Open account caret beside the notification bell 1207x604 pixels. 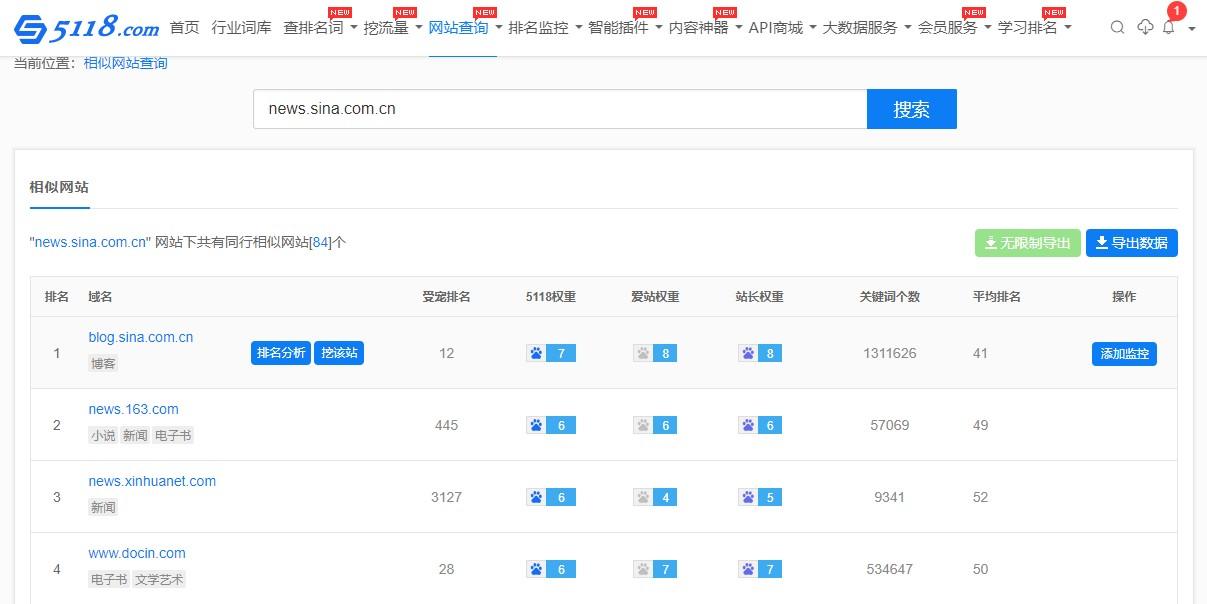1191,29
